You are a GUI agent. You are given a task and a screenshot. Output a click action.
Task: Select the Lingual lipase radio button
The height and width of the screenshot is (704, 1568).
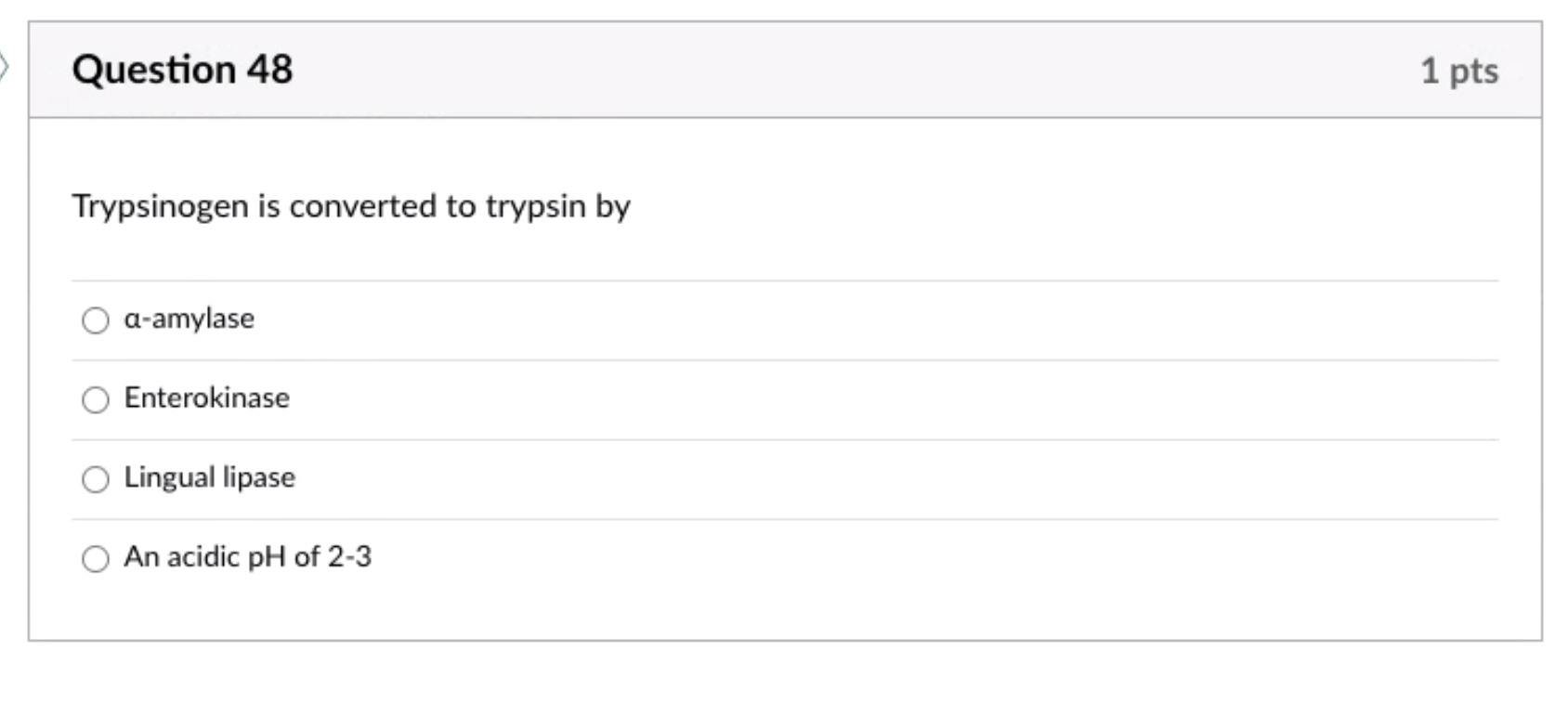[x=97, y=478]
